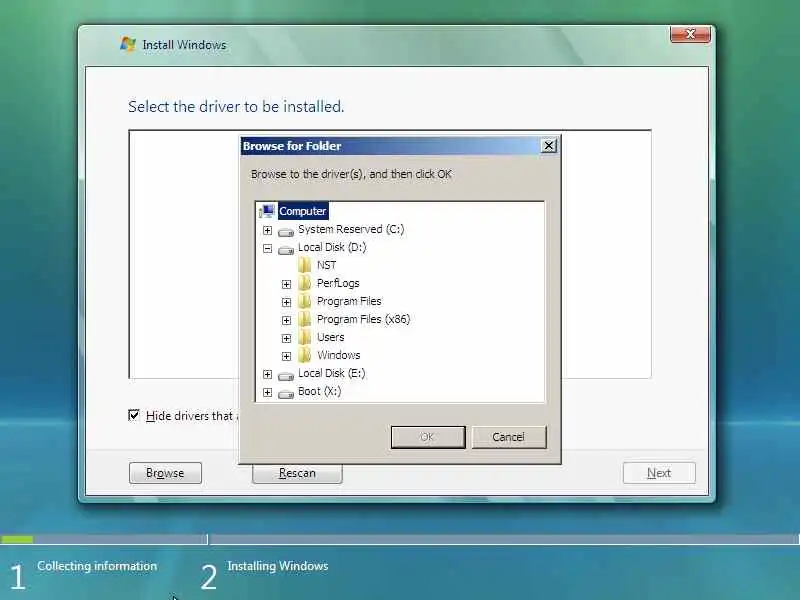Collapse Local Disk (D:) tree node

coord(267,248)
